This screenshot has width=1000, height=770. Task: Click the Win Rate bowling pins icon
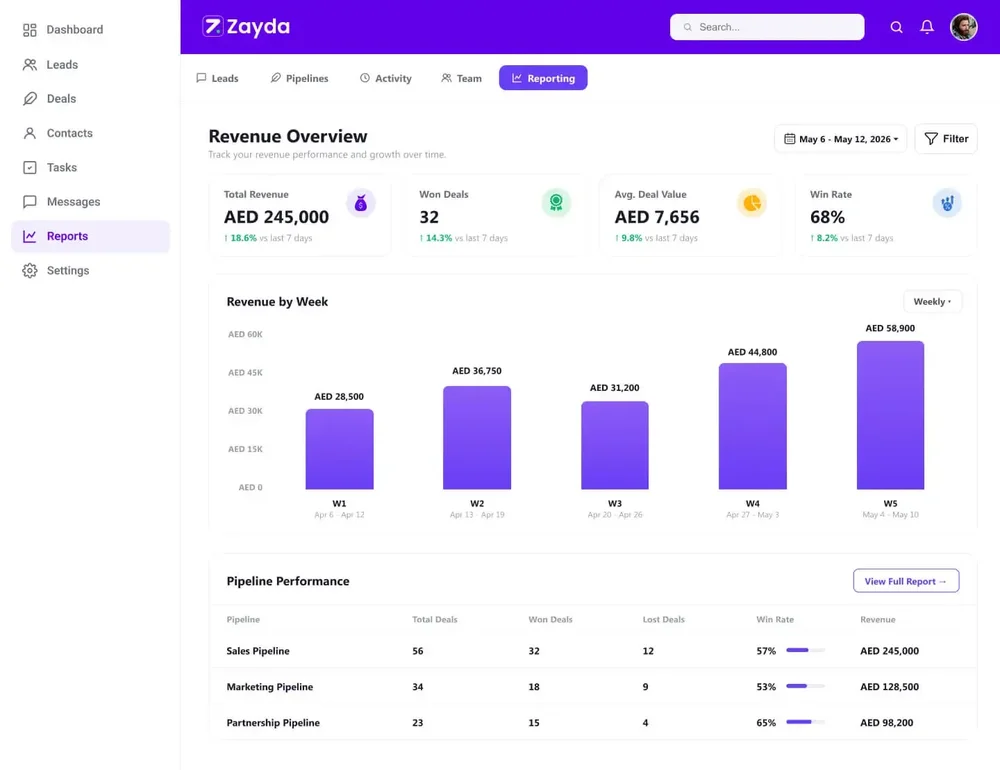click(x=947, y=203)
